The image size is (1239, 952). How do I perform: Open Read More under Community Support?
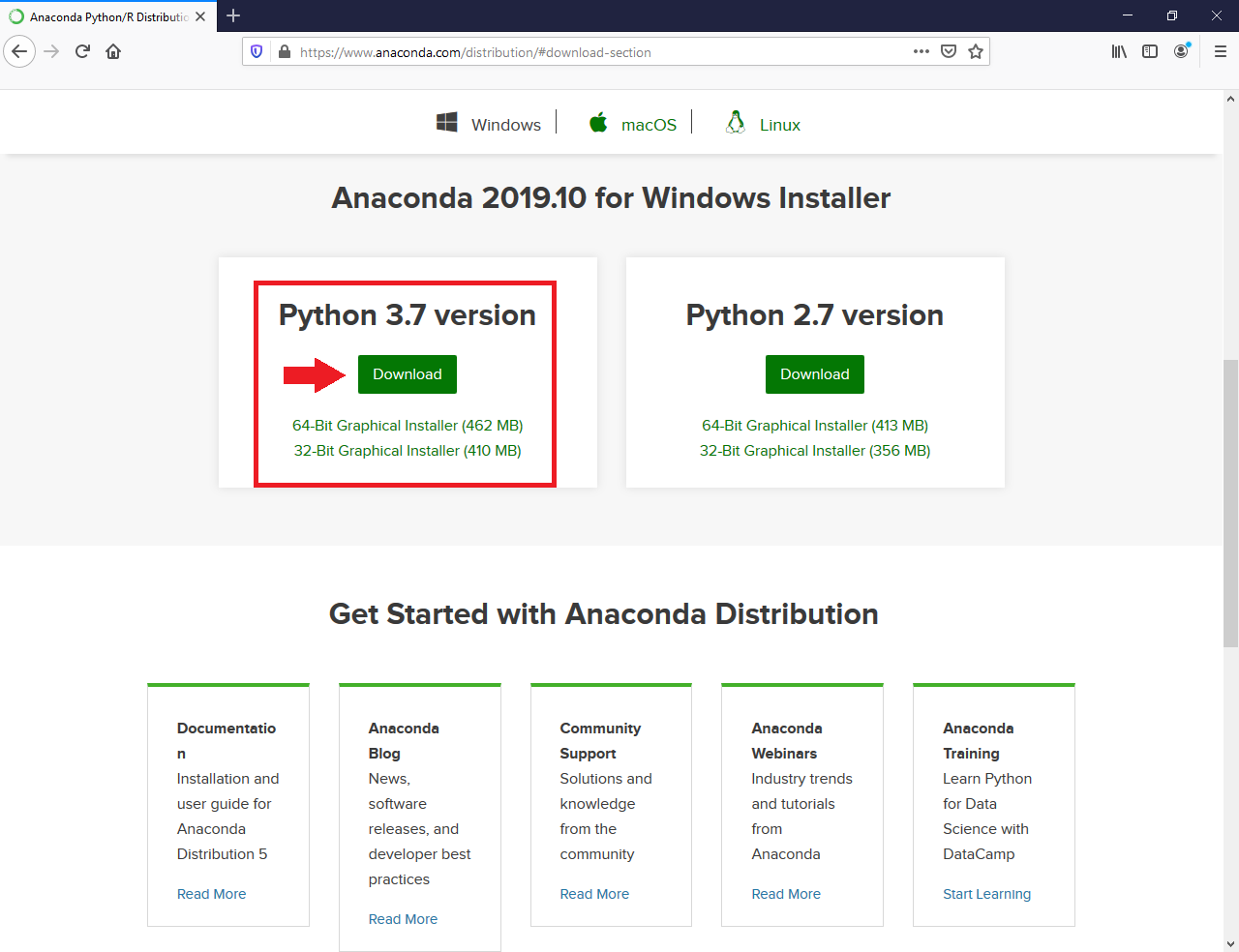coord(594,894)
